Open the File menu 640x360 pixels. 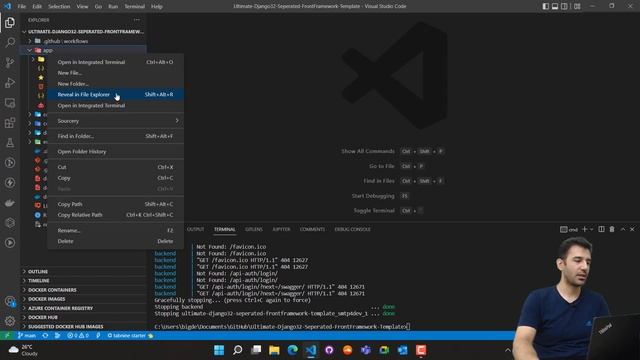click(x=22, y=7)
